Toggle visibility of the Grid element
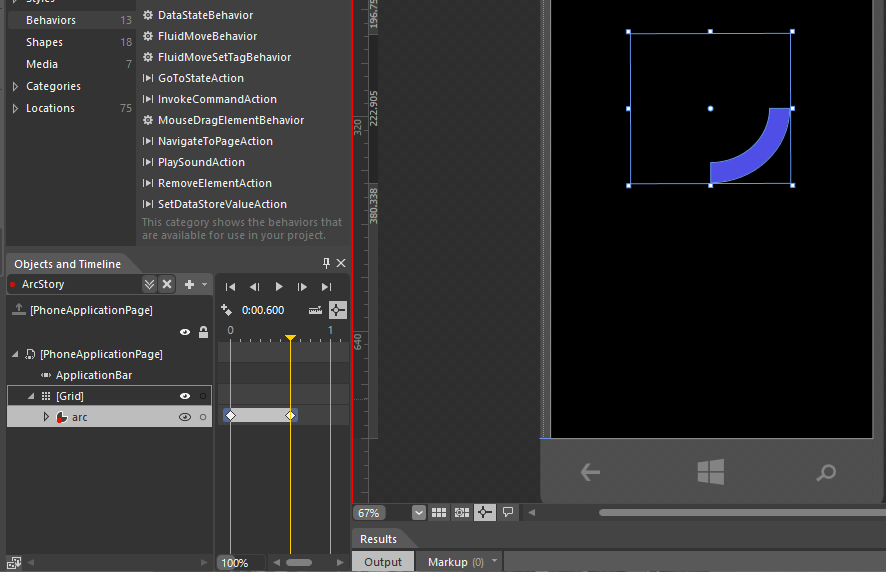886x572 pixels. 185,396
